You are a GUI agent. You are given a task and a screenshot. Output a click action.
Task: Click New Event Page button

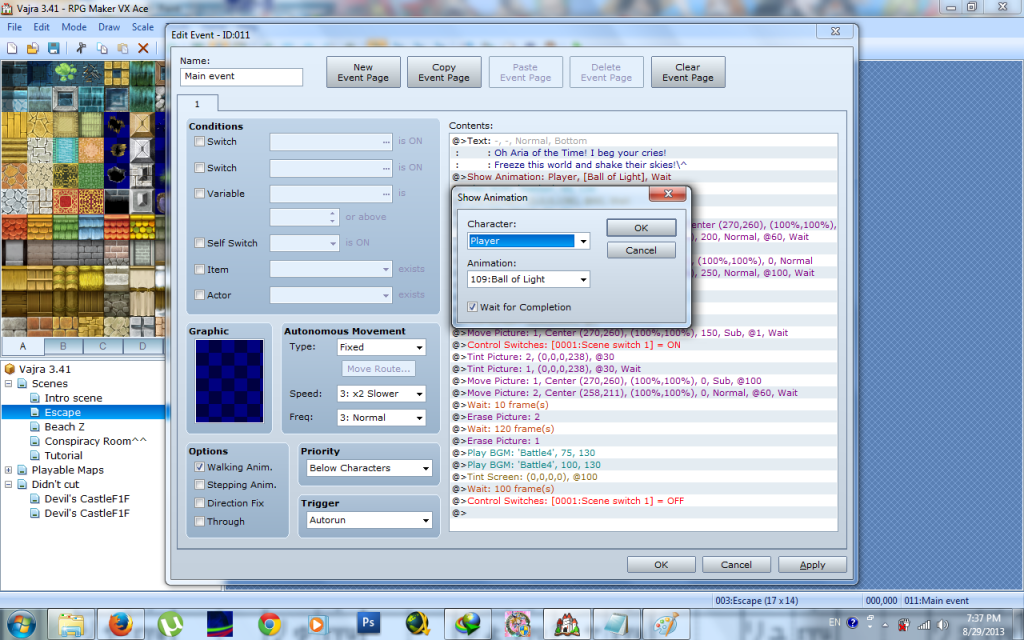[363, 72]
